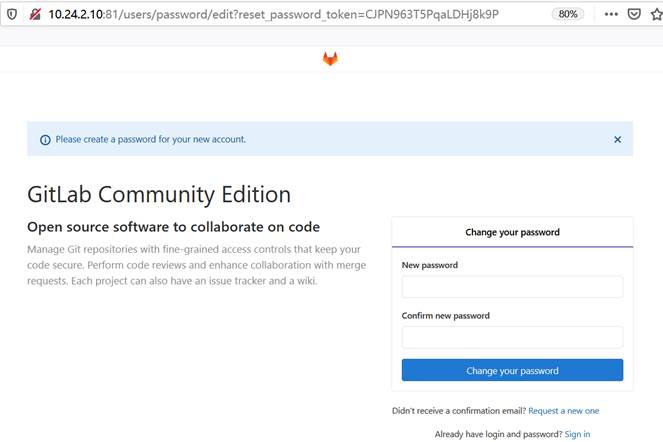Select the Change your password tab
The height and width of the screenshot is (442, 663).
[x=512, y=232]
